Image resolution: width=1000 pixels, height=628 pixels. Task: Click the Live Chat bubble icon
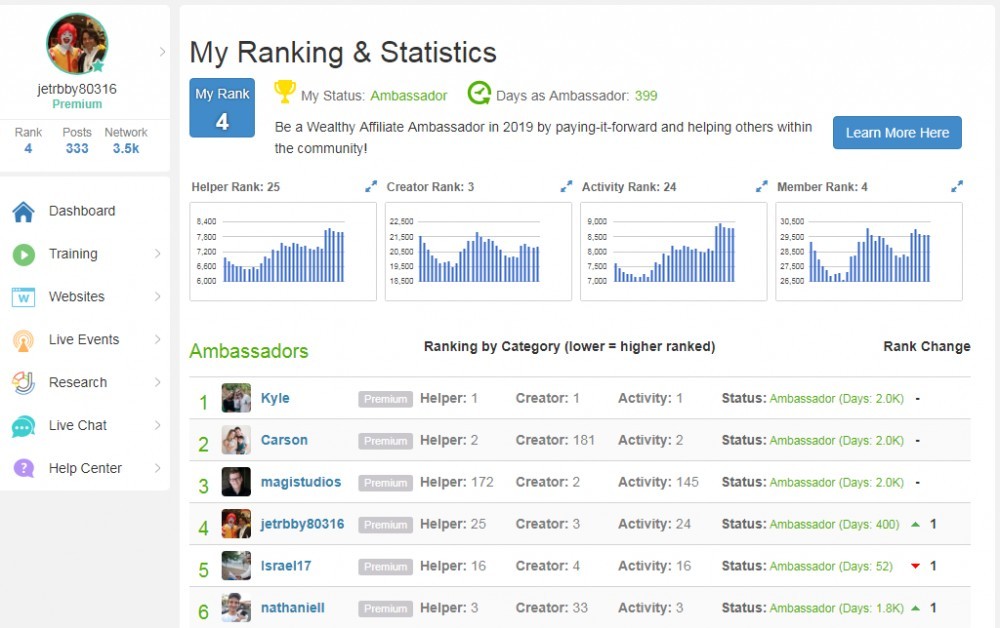point(24,426)
